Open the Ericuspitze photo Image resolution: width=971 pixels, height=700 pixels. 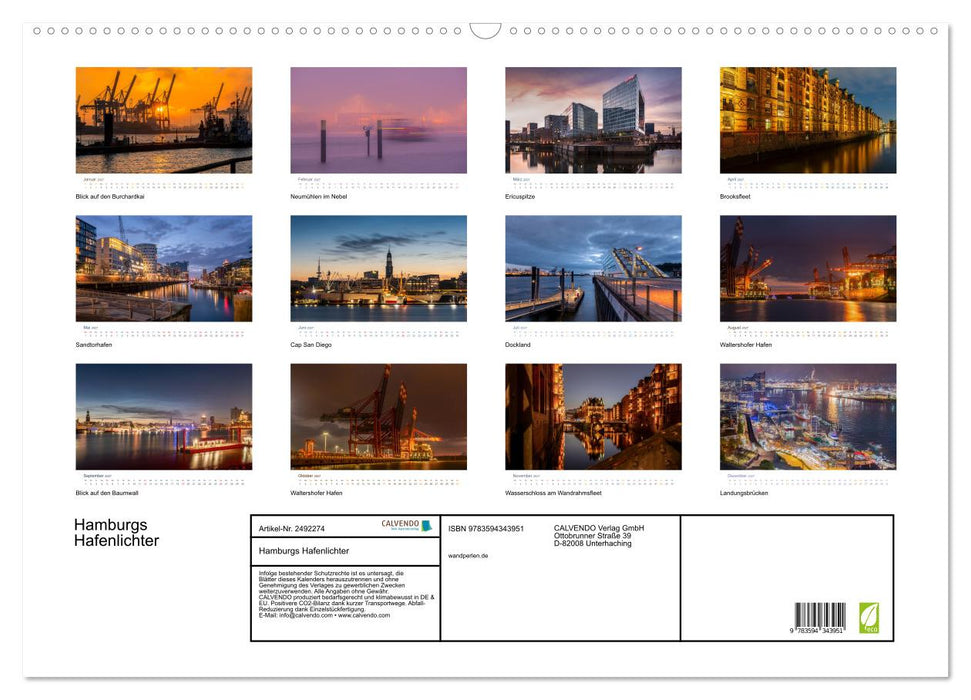(593, 120)
